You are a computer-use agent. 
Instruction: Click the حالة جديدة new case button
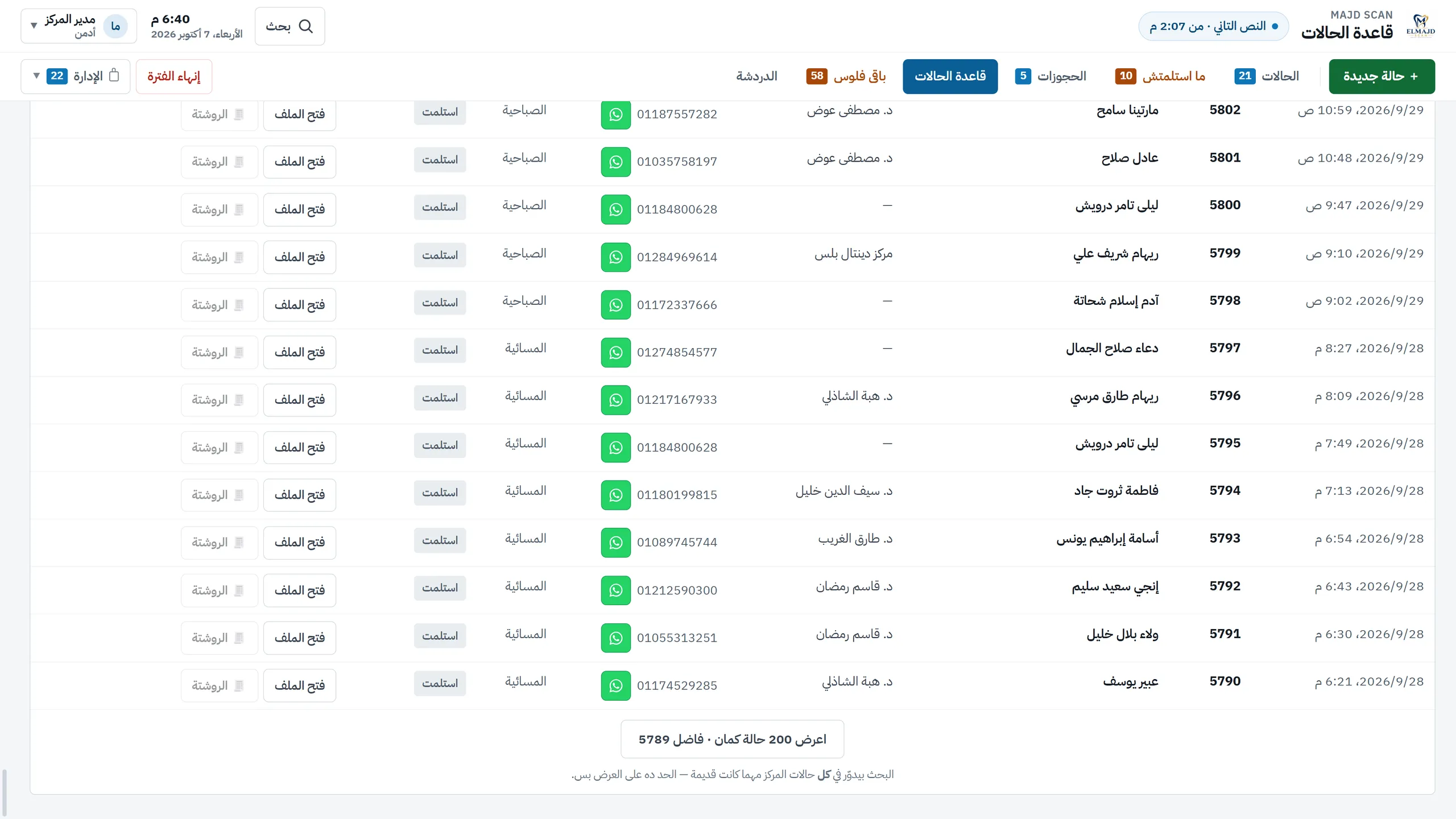pyautogui.click(x=1381, y=76)
